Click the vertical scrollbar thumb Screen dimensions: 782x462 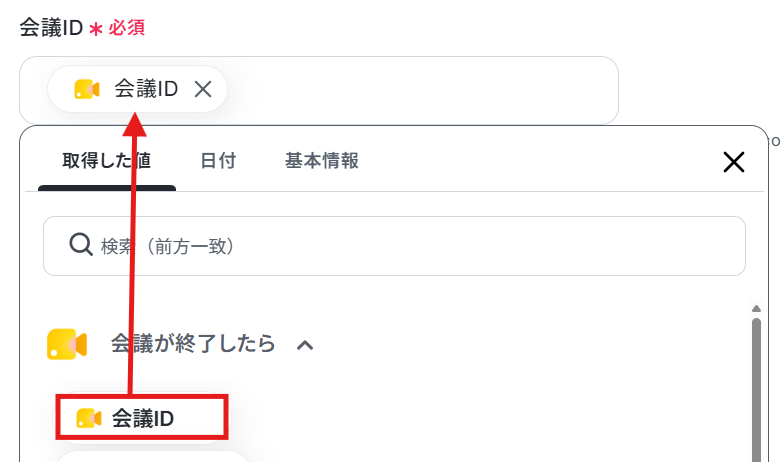pyautogui.click(x=756, y=390)
